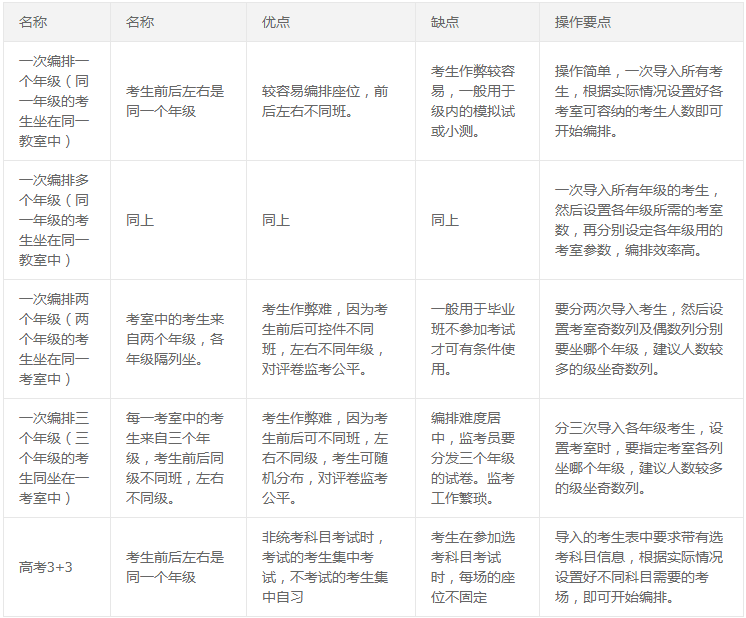The height and width of the screenshot is (618, 746).
Task: Click the 缺点 column header
Action: (445, 21)
